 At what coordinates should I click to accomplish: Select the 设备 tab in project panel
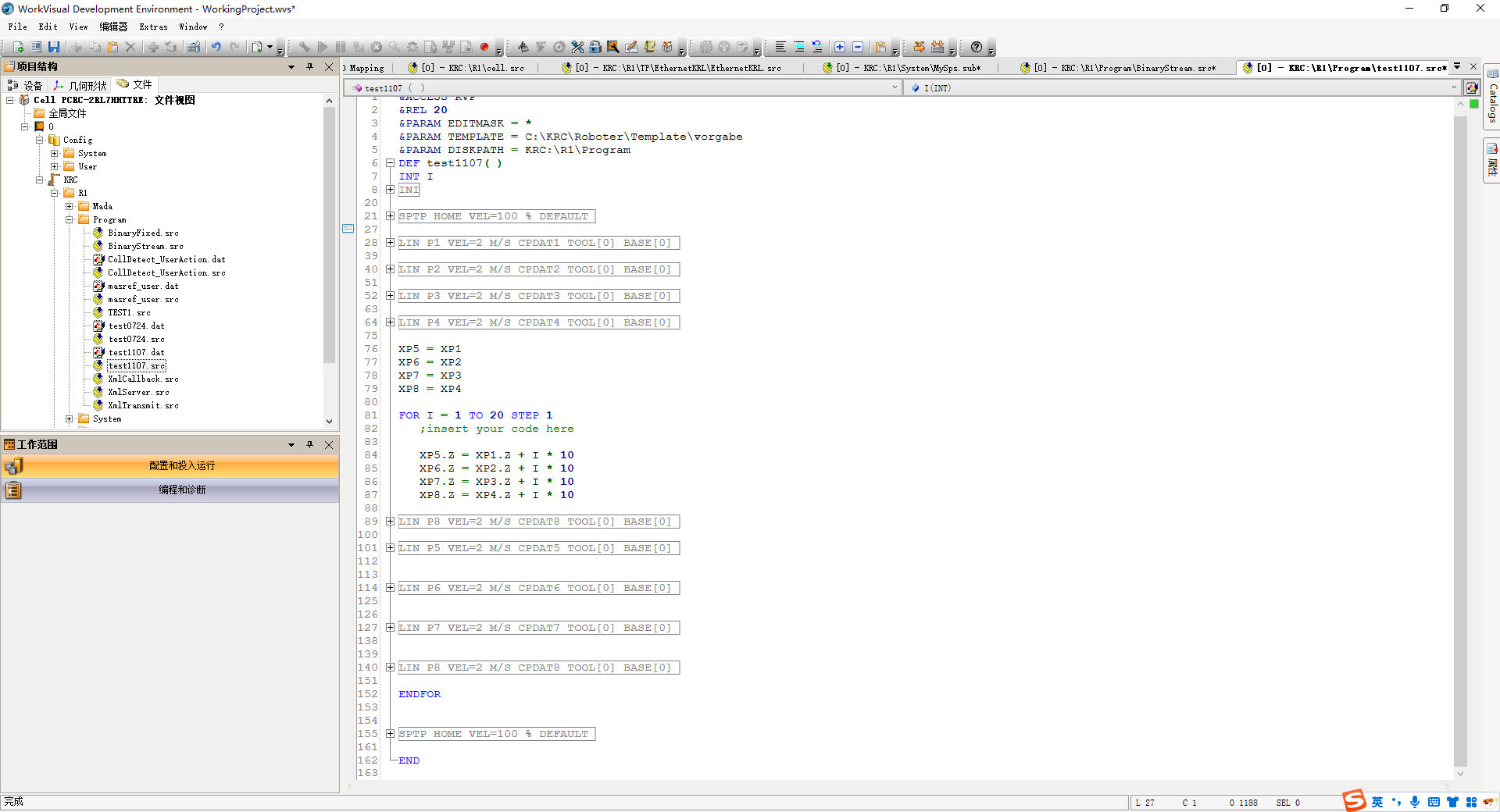click(x=24, y=85)
